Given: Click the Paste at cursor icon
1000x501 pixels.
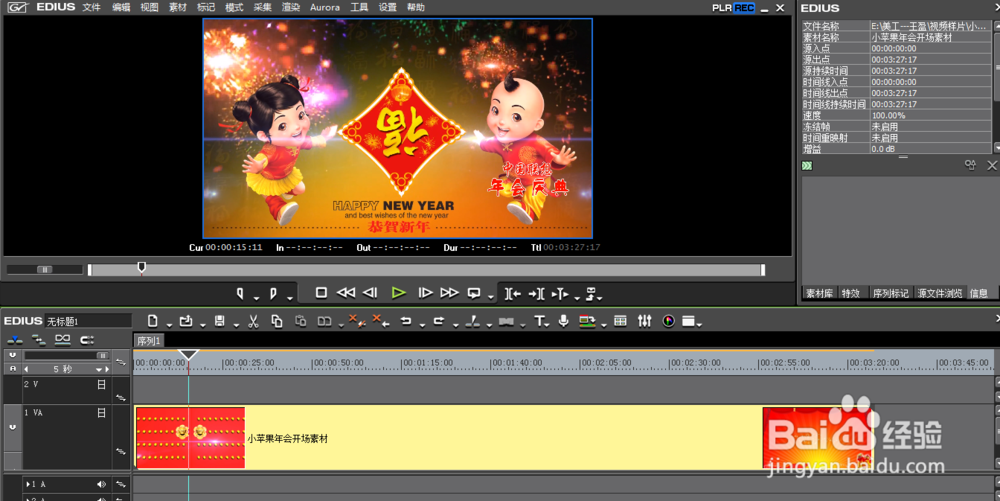Looking at the screenshot, I should (300, 321).
